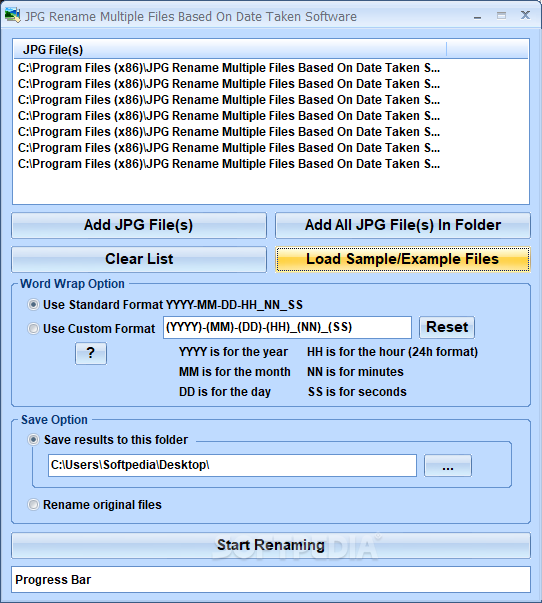The width and height of the screenshot is (542, 603).
Task: Click the application icon in the title bar
Action: coord(12,16)
